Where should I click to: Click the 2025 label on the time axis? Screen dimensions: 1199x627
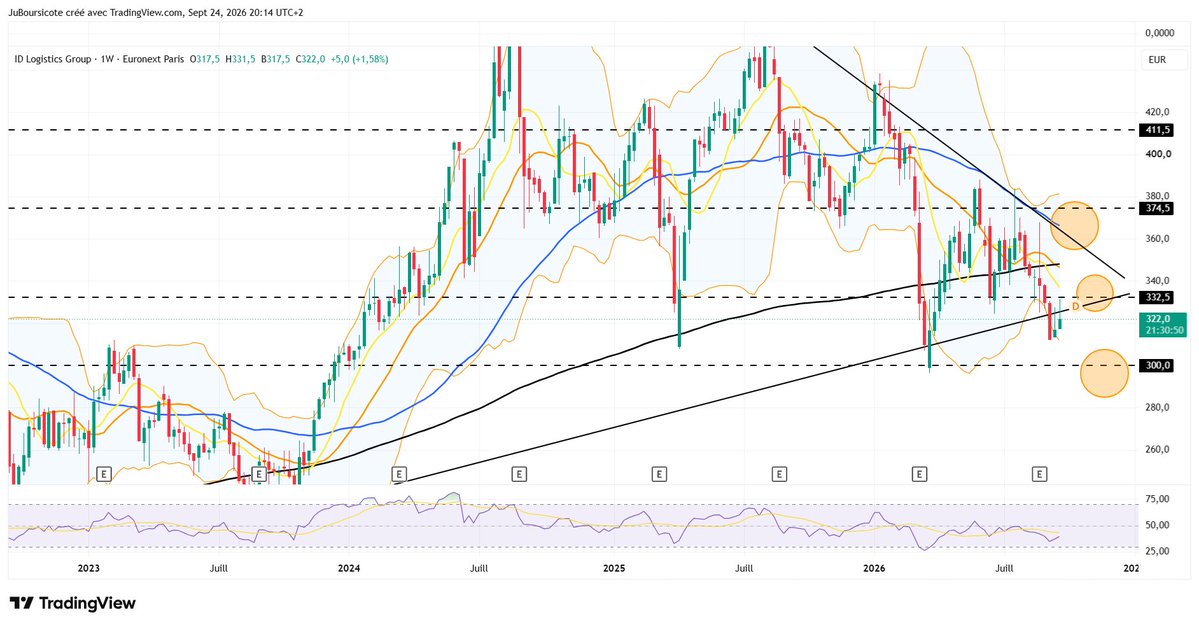click(614, 568)
